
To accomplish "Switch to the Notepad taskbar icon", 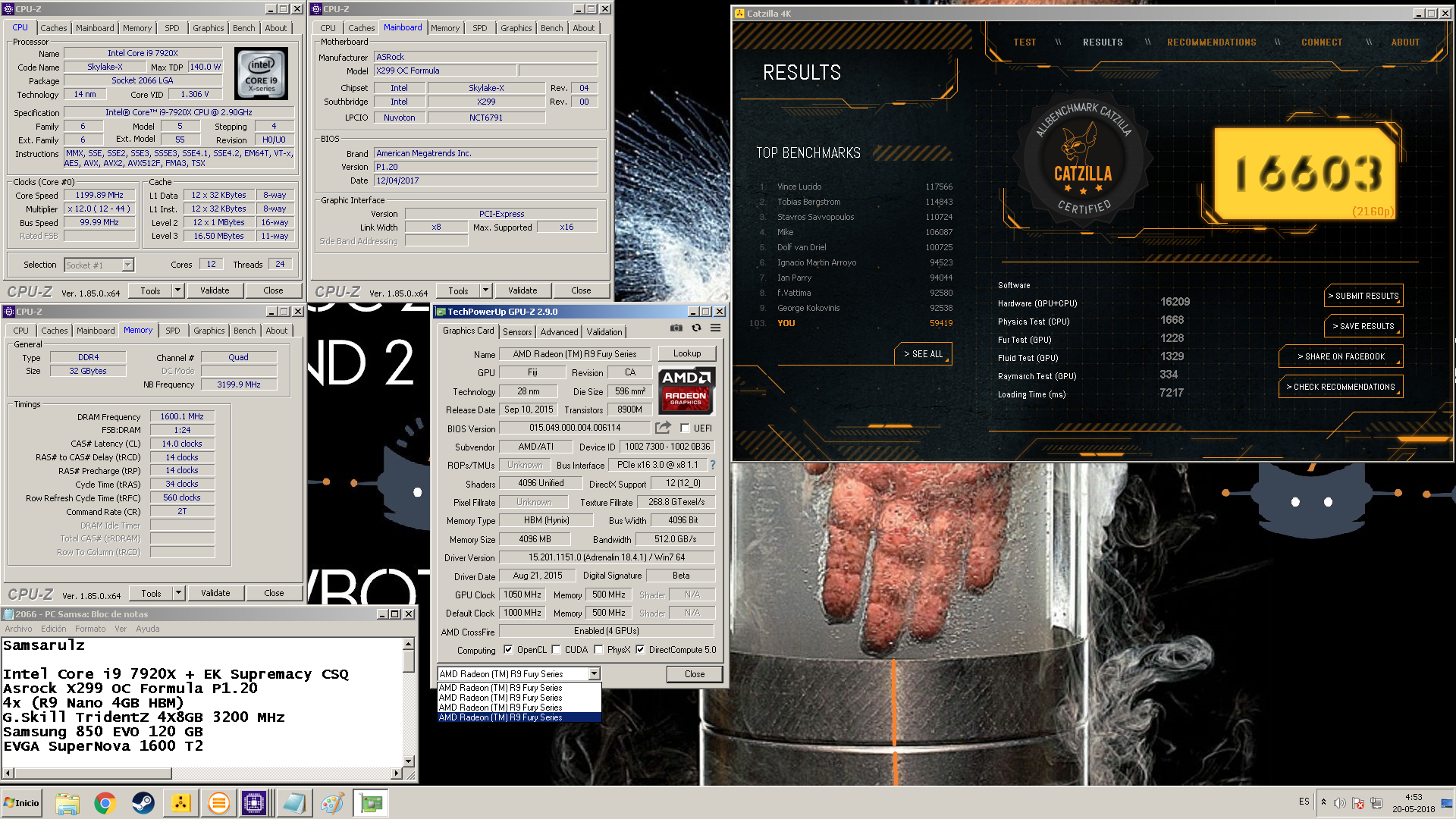I will click(x=293, y=803).
